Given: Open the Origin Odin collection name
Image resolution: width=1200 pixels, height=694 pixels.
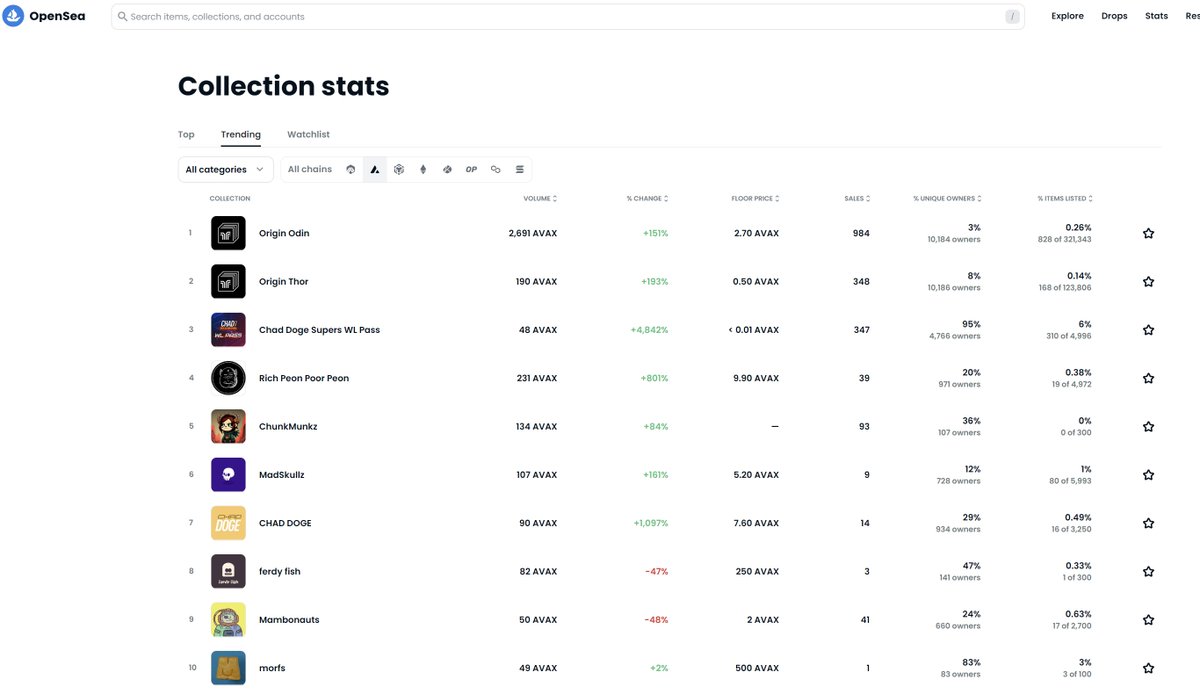Looking at the screenshot, I should tap(284, 233).
